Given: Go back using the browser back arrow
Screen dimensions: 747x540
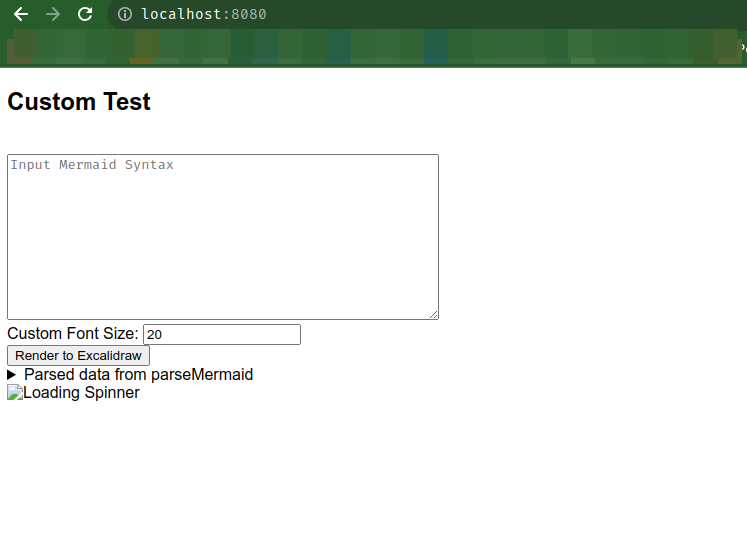Looking at the screenshot, I should pos(21,14).
